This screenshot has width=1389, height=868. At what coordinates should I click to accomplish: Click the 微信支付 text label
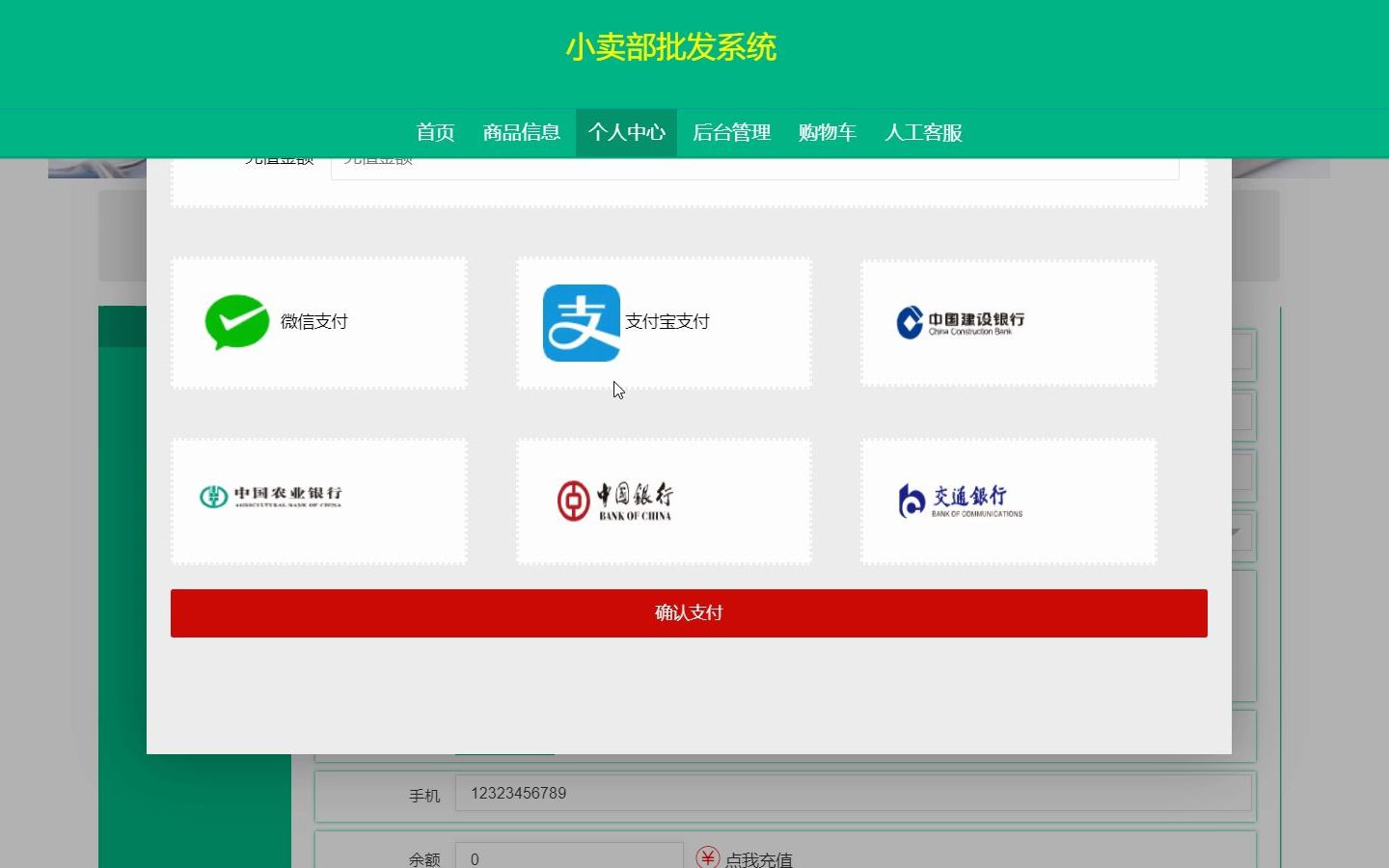click(314, 322)
